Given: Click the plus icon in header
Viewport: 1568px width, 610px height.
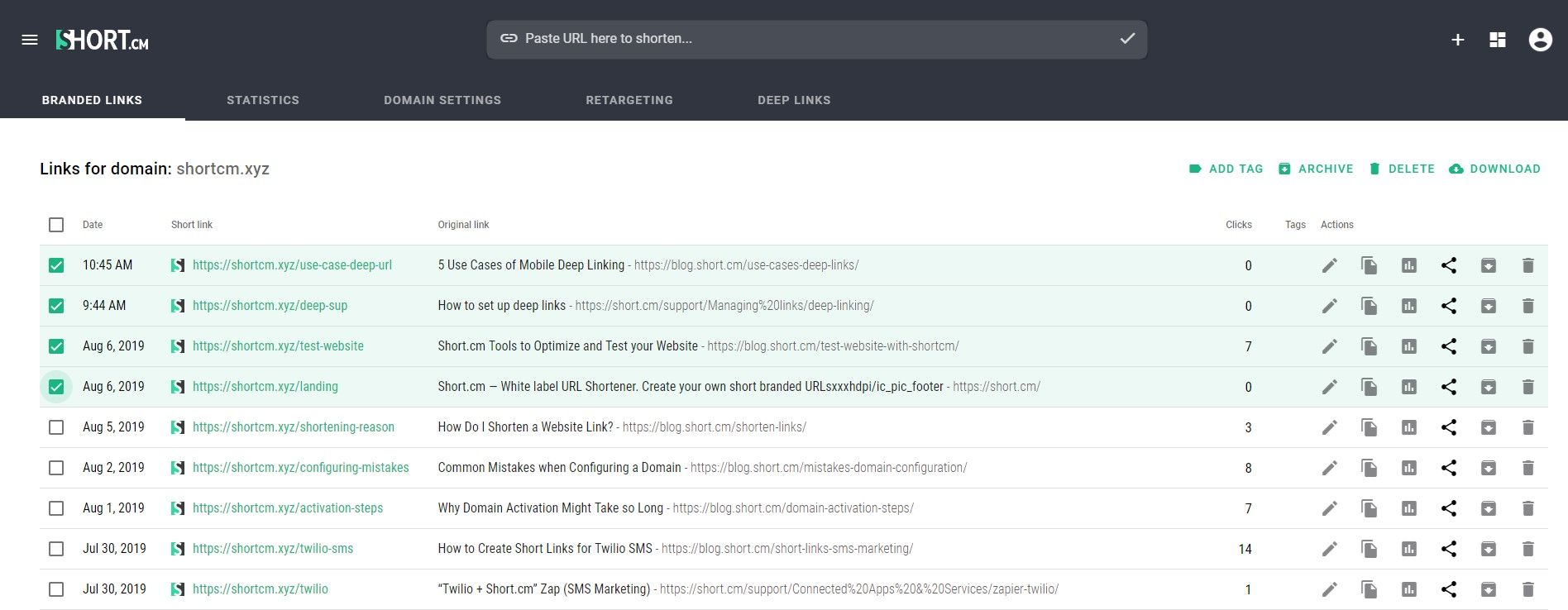Looking at the screenshot, I should [1458, 40].
